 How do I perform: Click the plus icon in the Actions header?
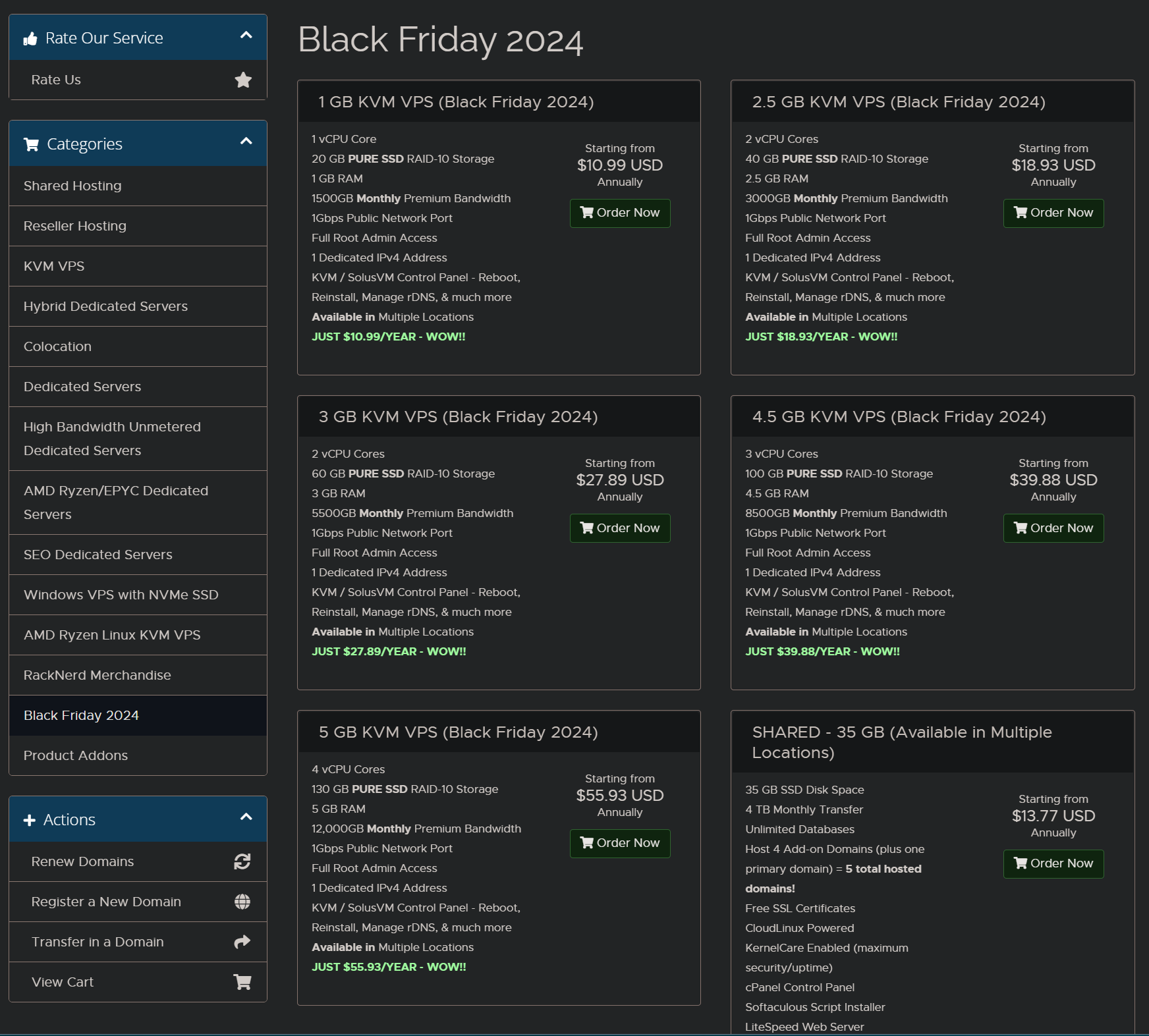coord(30,820)
